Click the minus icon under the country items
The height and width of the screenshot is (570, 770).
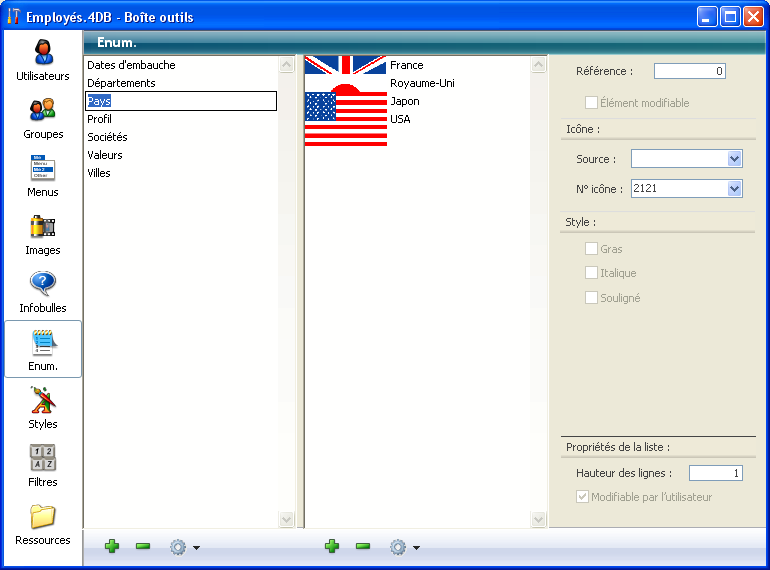point(363,546)
